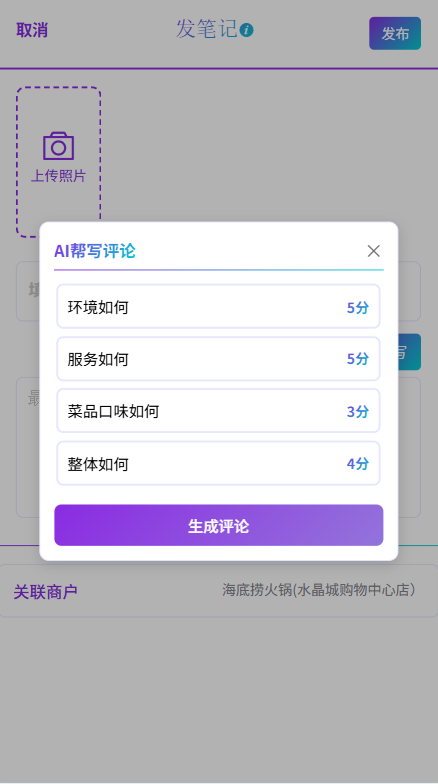438x784 pixels.
Task: Open the 菜品口味如何 rating row
Action: pos(218,411)
